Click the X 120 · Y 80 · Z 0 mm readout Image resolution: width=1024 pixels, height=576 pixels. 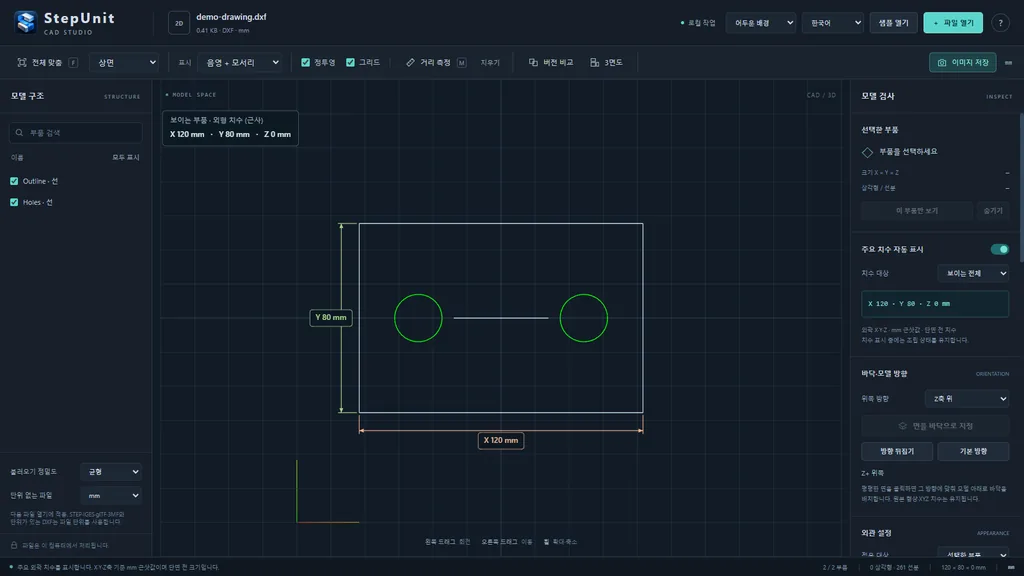(x=935, y=304)
